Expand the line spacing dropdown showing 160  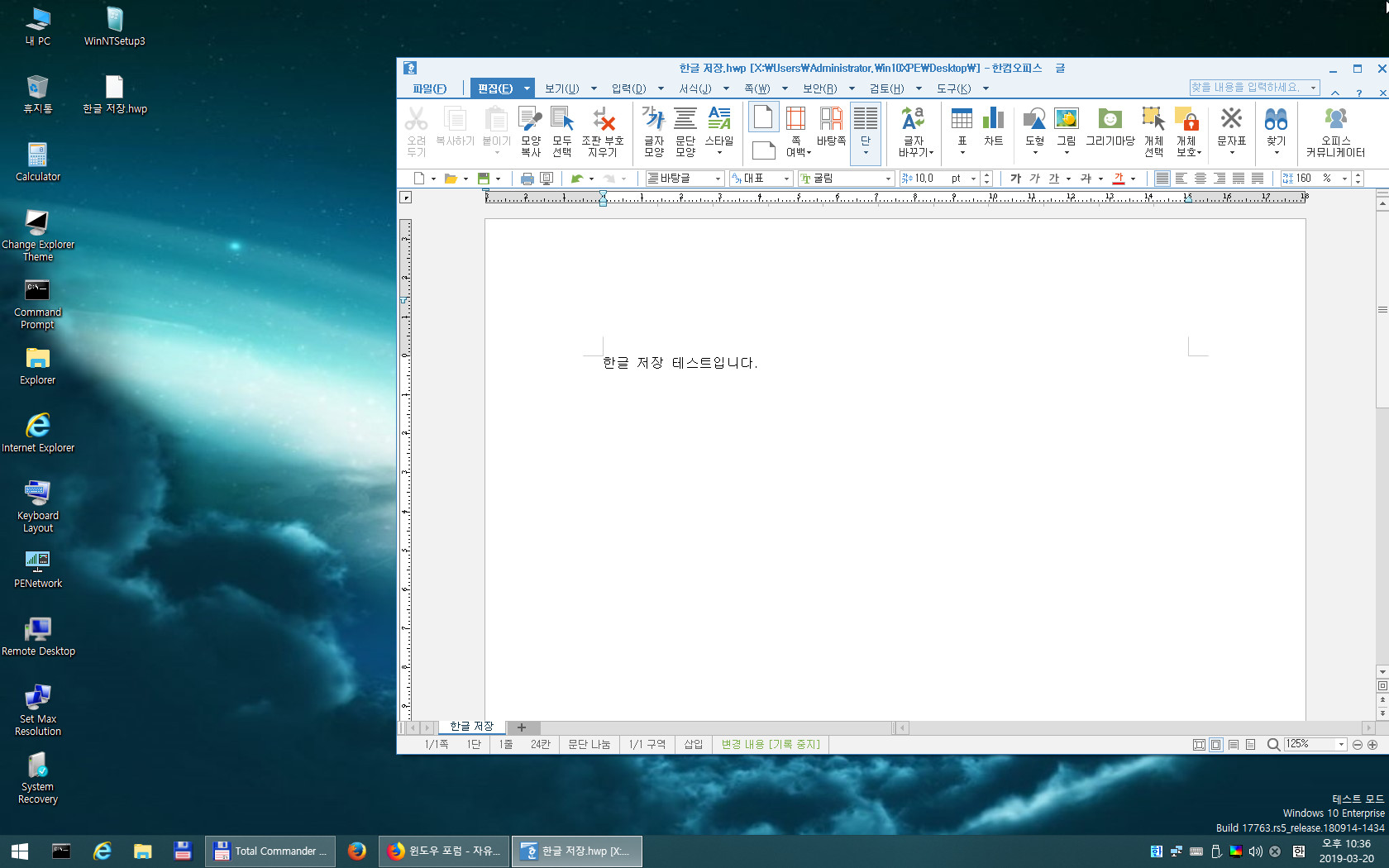pos(1344,179)
